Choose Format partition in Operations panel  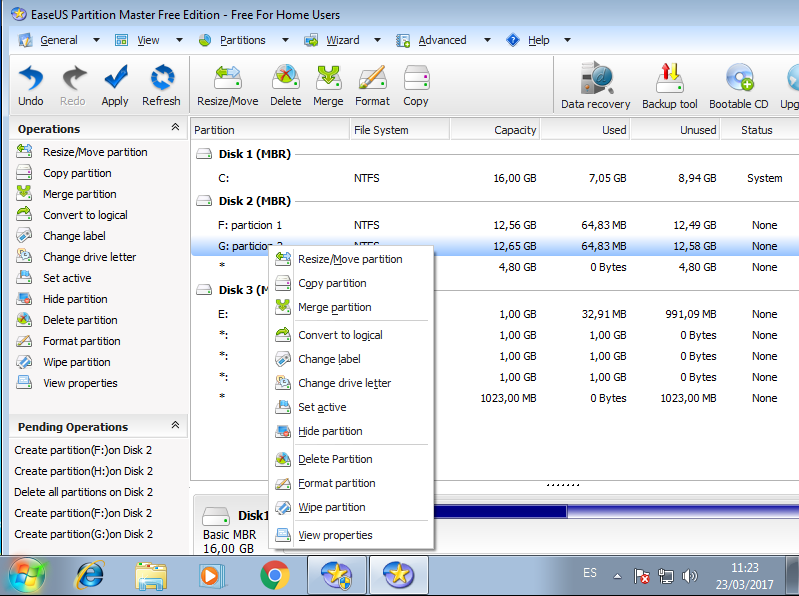[x=68, y=341]
